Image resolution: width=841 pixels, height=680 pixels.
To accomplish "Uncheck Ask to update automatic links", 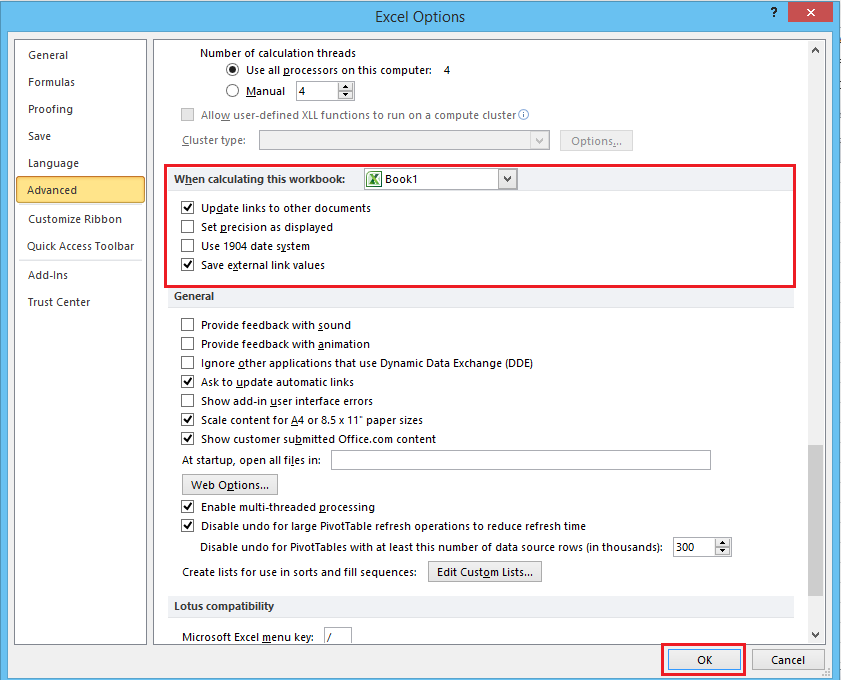I will tap(187, 381).
